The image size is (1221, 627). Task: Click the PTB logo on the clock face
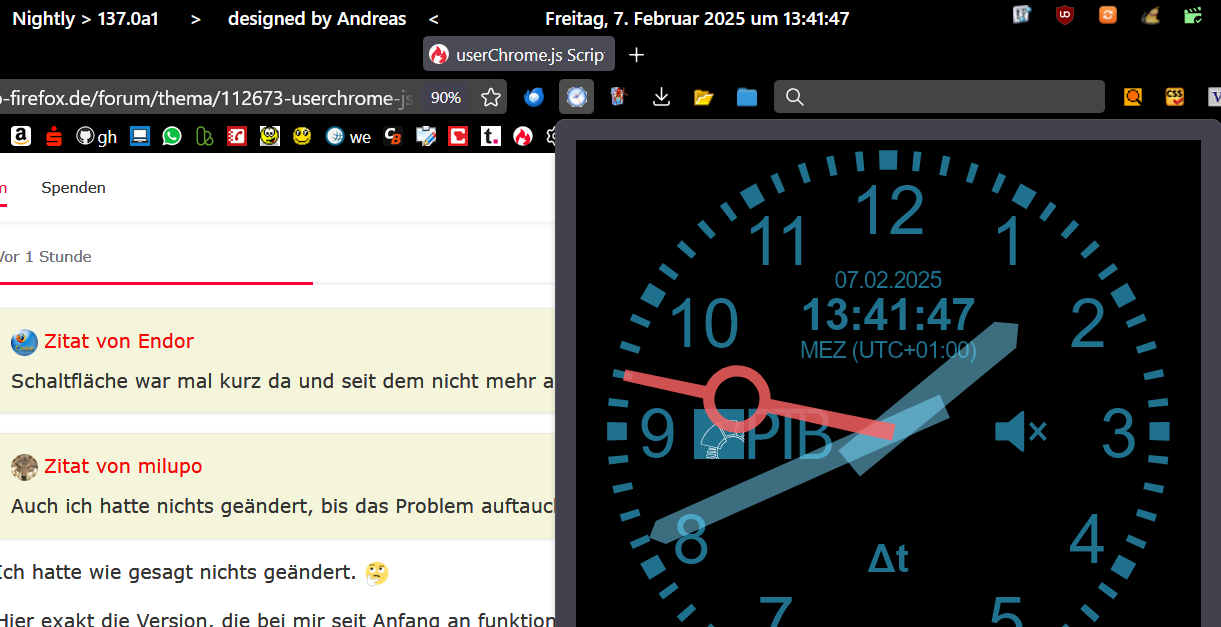[763, 435]
